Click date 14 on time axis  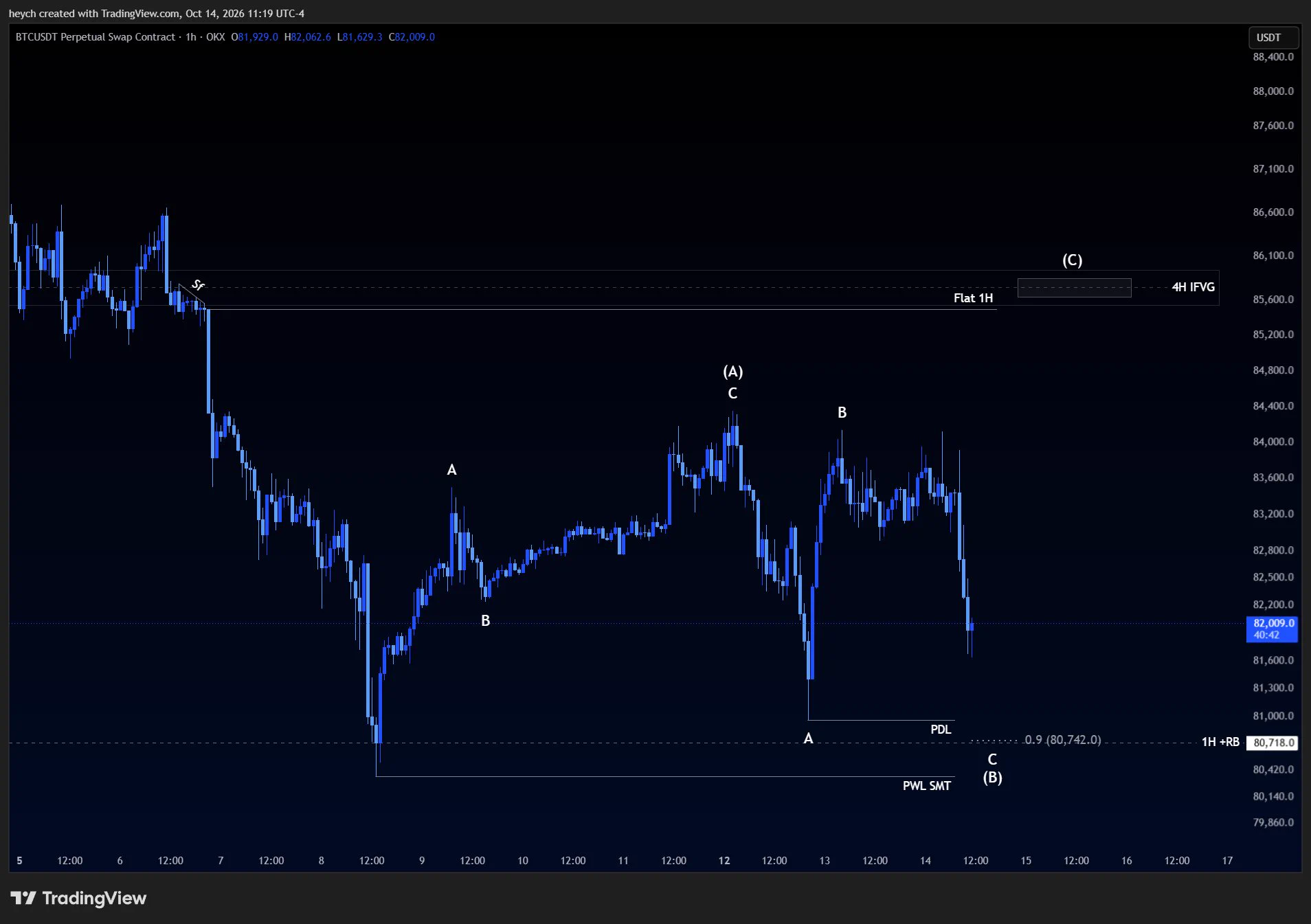[925, 861]
